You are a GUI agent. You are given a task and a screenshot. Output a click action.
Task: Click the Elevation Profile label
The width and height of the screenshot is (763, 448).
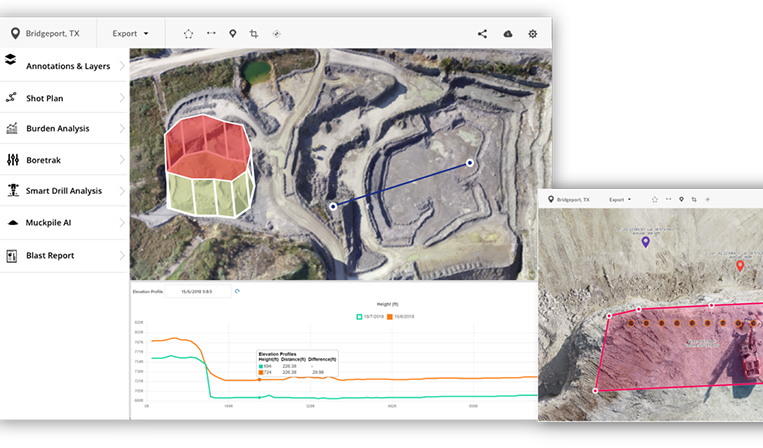pos(148,291)
